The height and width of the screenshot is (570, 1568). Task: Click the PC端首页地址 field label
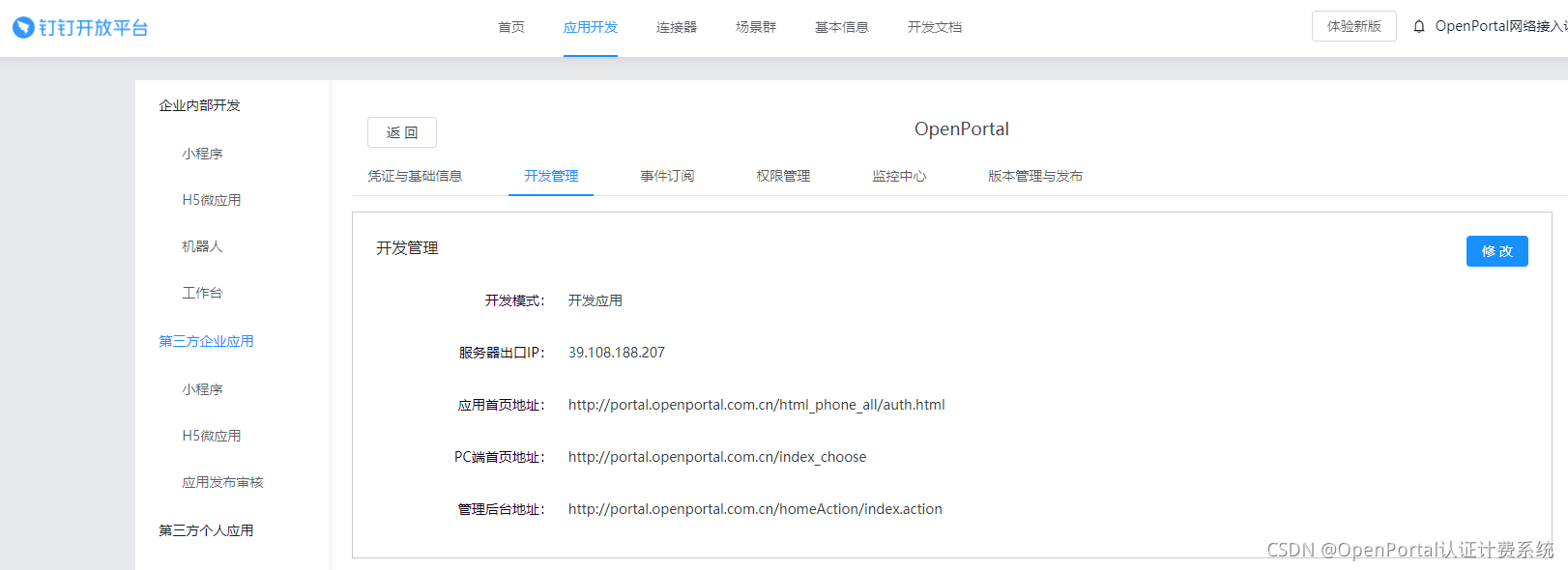click(500, 457)
